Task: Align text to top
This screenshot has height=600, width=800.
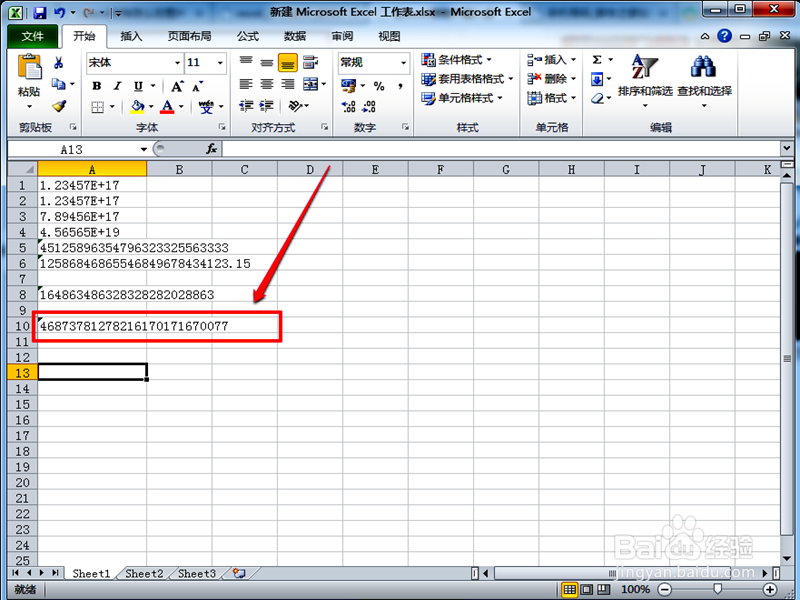Action: click(x=246, y=62)
